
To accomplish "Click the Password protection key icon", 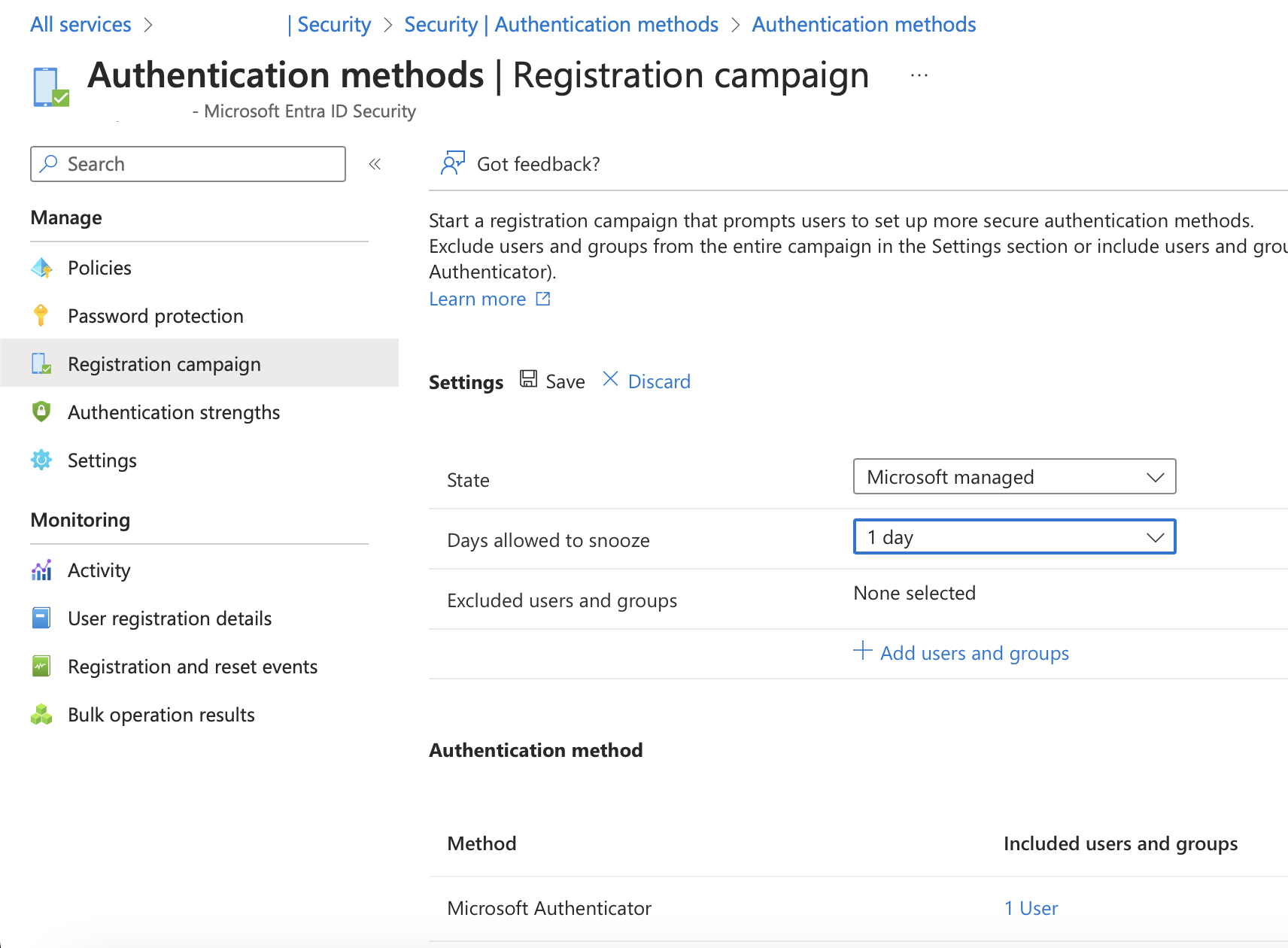I will coord(41,315).
